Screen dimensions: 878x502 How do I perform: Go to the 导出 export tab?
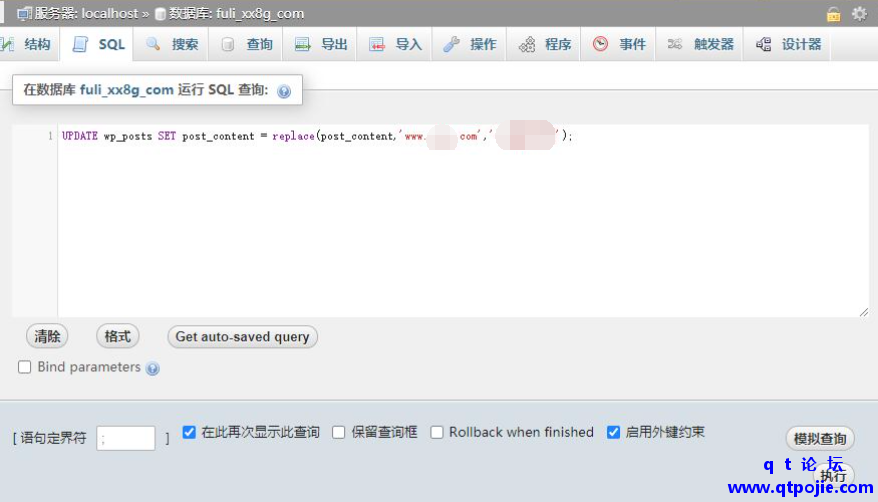click(321, 44)
